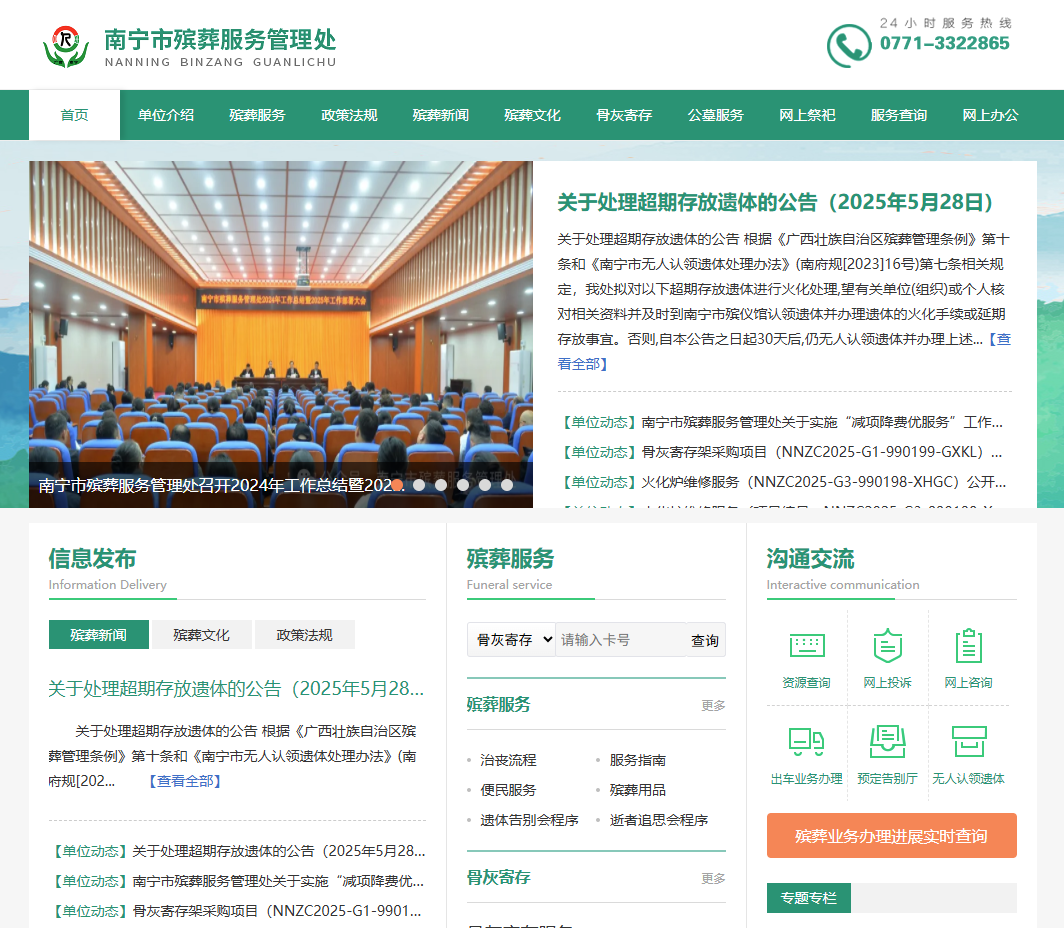Select third carousel dot

click(x=441, y=485)
